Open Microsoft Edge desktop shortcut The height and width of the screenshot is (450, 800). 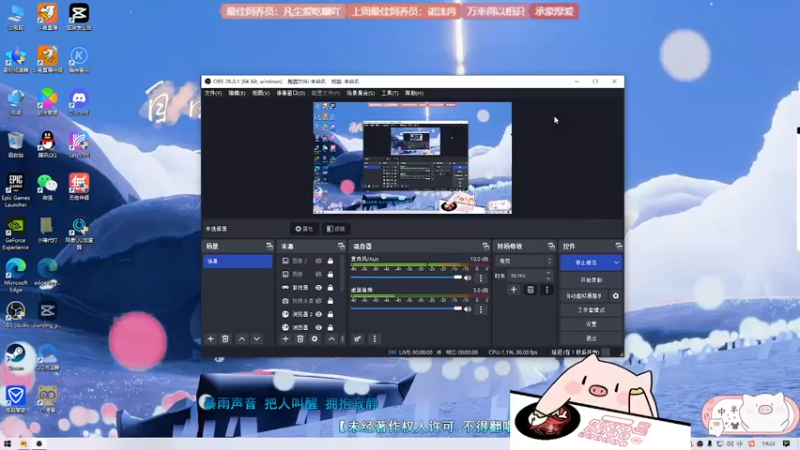15,276
